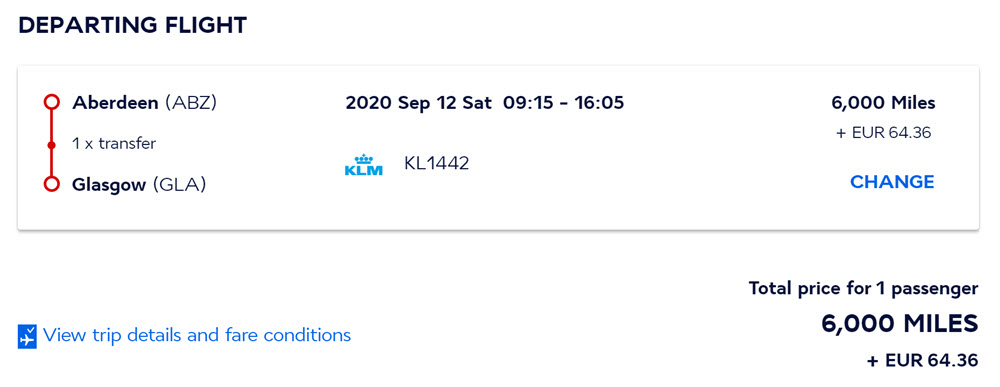Select Glasgow (GLA) destination text
The height and width of the screenshot is (387, 1000).
139,185
